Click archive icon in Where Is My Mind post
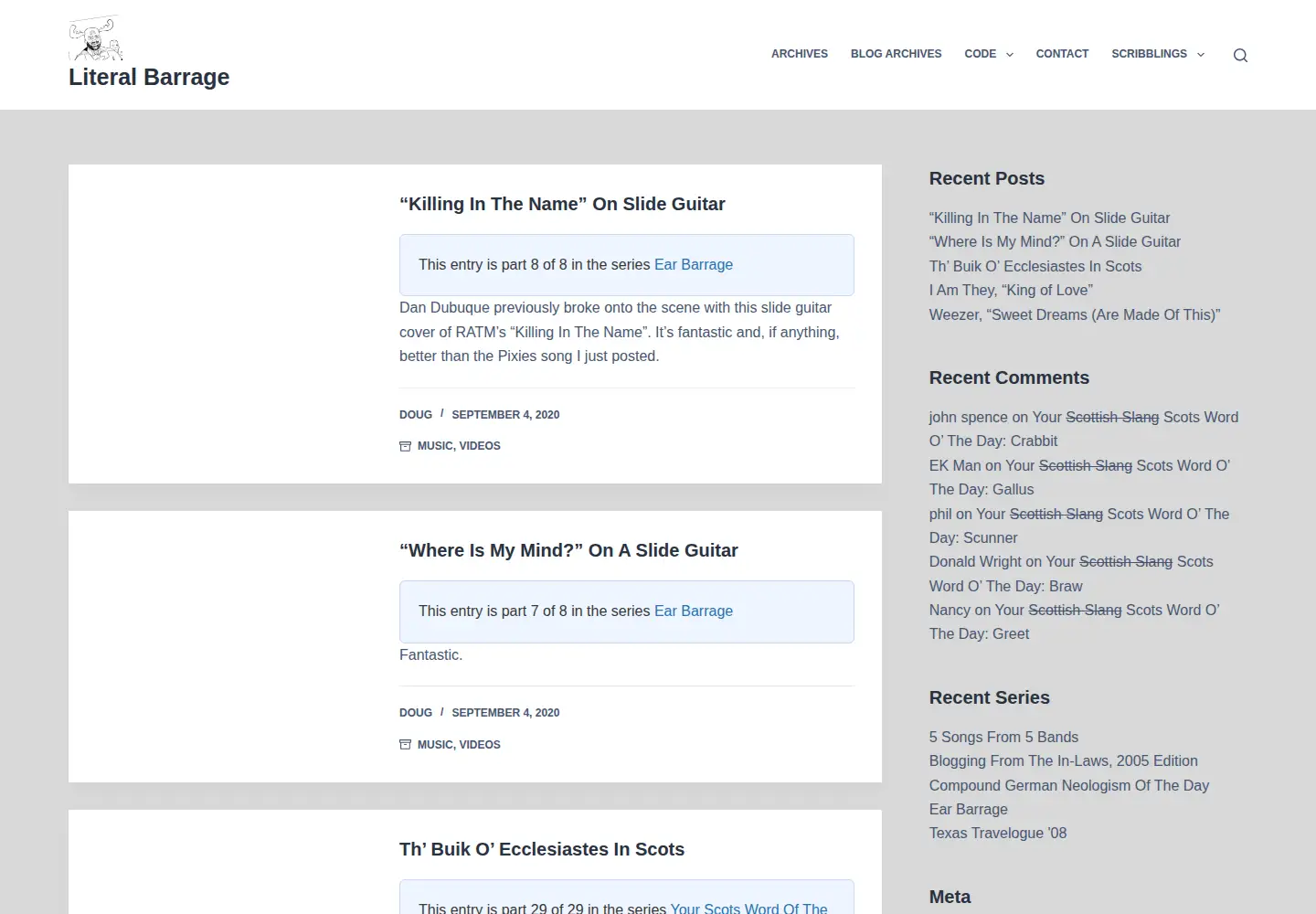The height and width of the screenshot is (914, 1316). click(x=405, y=745)
